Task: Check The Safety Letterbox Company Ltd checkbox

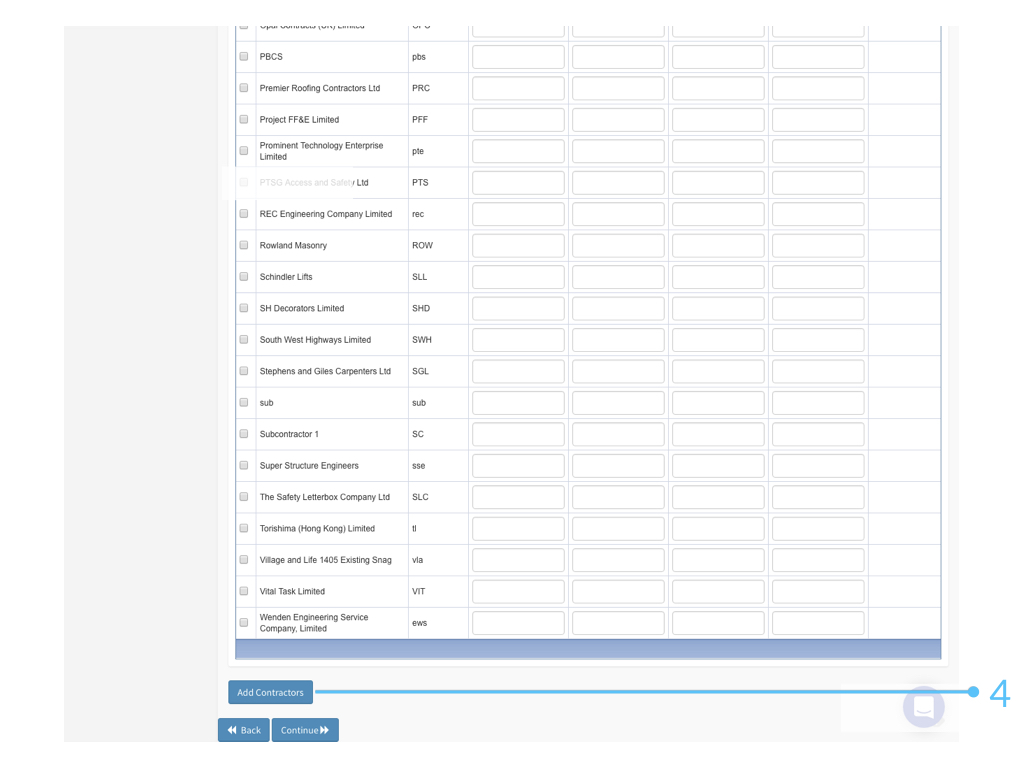Action: point(244,497)
